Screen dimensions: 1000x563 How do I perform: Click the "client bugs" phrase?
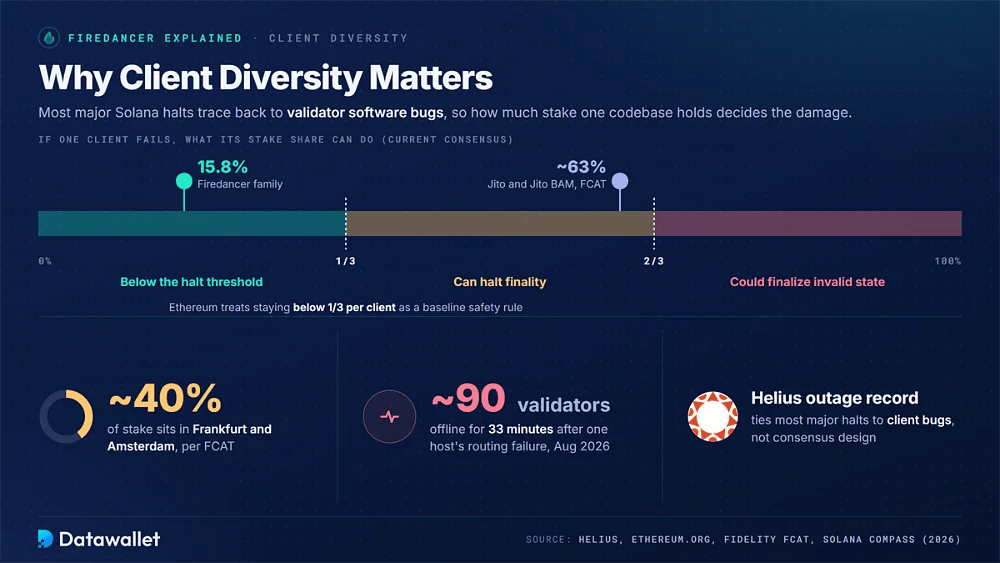point(919,420)
